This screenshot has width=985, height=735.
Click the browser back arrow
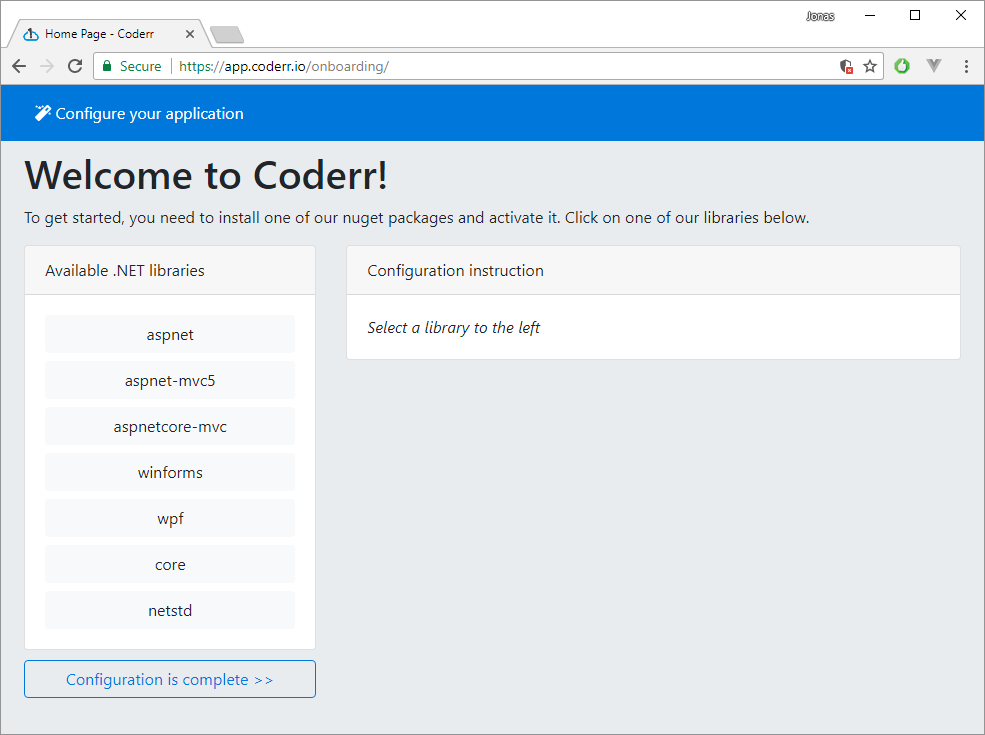pyautogui.click(x=19, y=66)
